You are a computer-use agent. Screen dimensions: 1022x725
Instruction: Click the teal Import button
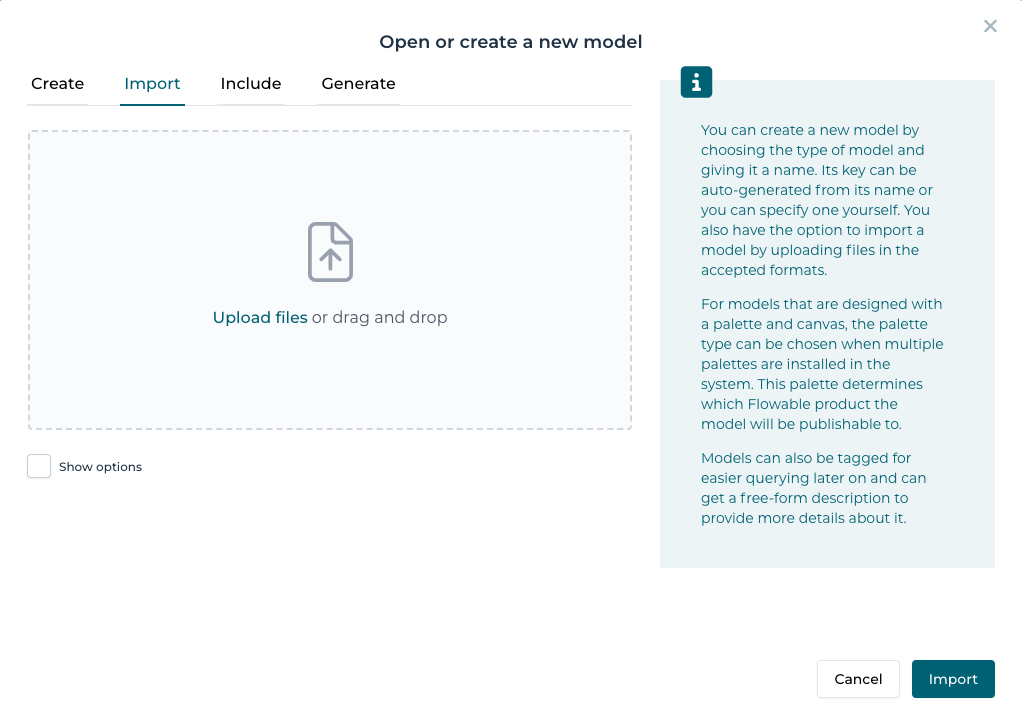(x=952, y=679)
